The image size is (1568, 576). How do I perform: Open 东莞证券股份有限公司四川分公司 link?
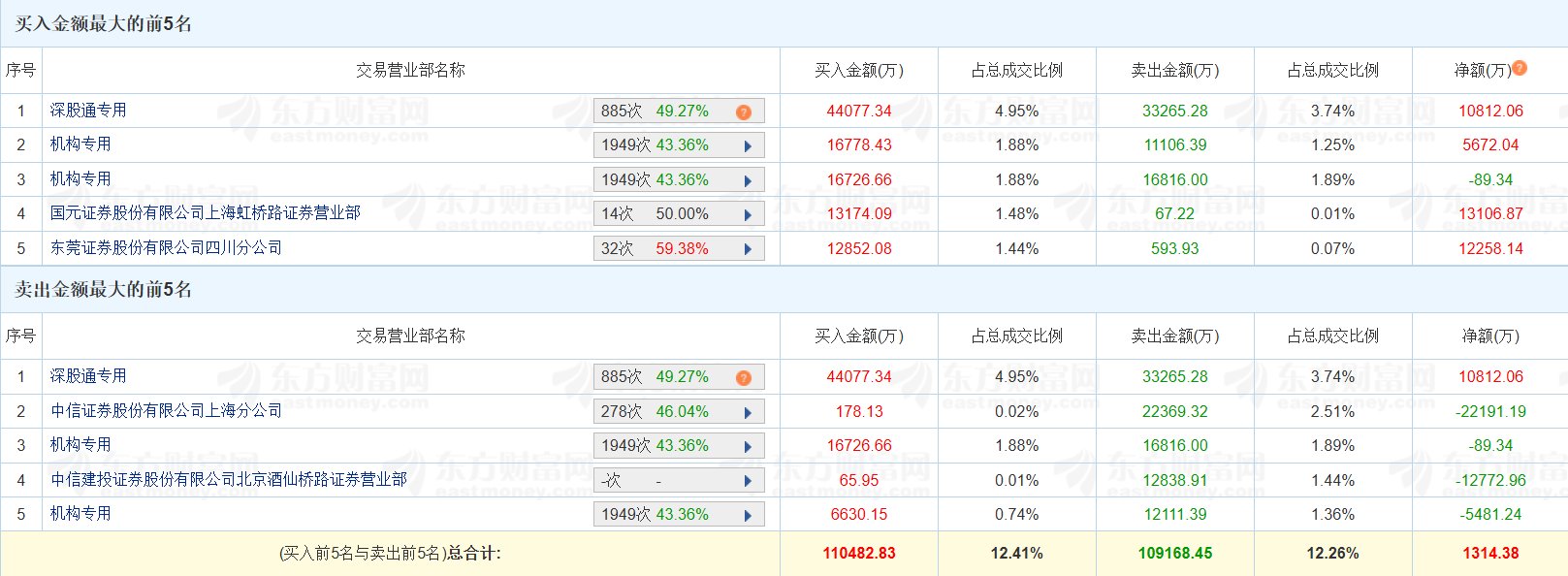pos(166,248)
